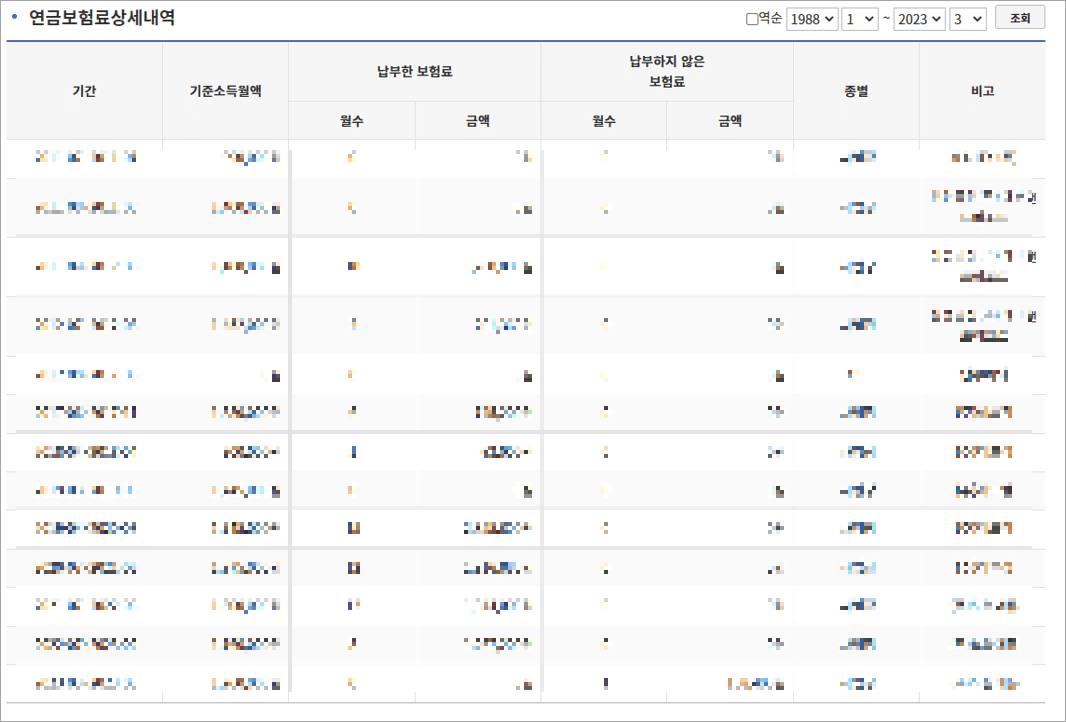
Task: Click the blue bullet icon beside the title
Action: (12, 17)
